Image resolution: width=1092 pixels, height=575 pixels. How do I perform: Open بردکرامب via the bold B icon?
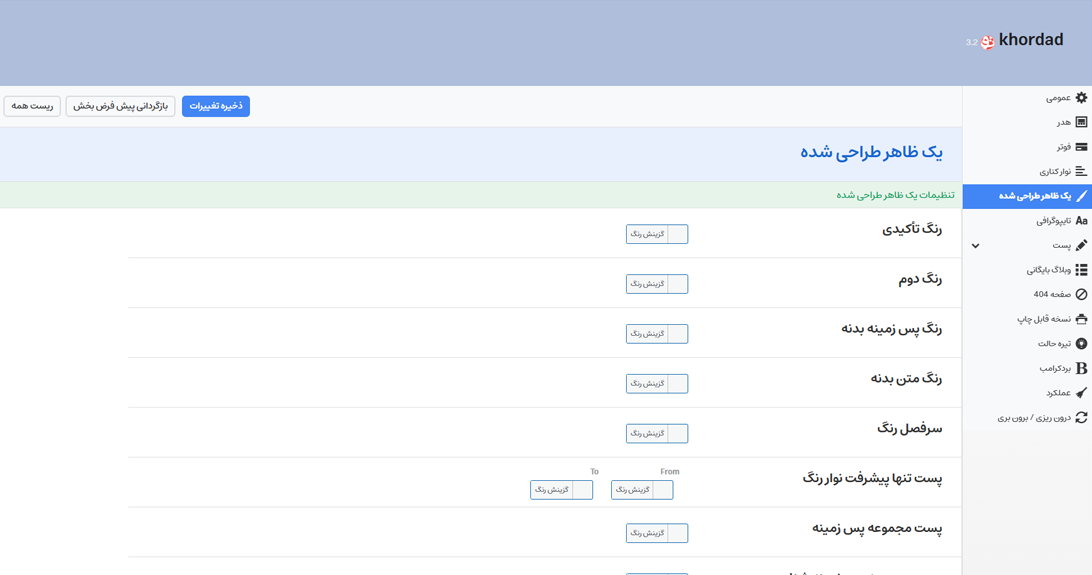[1081, 368]
